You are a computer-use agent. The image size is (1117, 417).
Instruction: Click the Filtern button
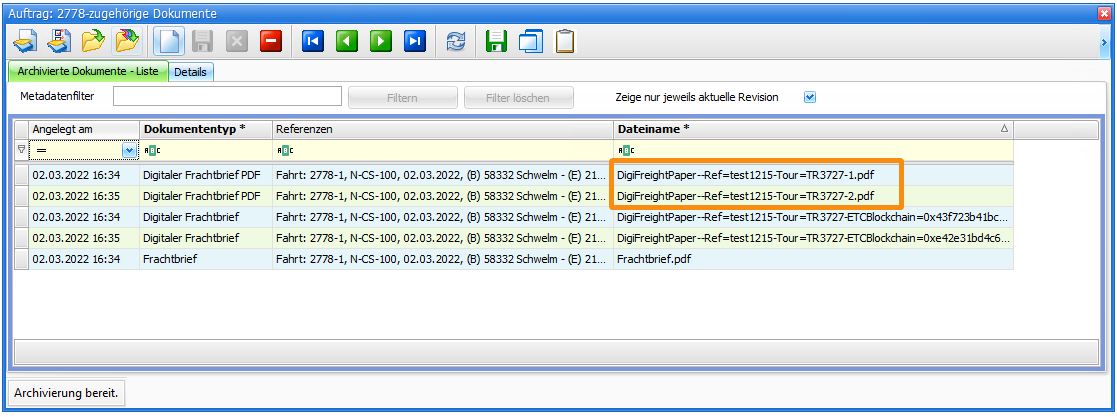tap(402, 98)
